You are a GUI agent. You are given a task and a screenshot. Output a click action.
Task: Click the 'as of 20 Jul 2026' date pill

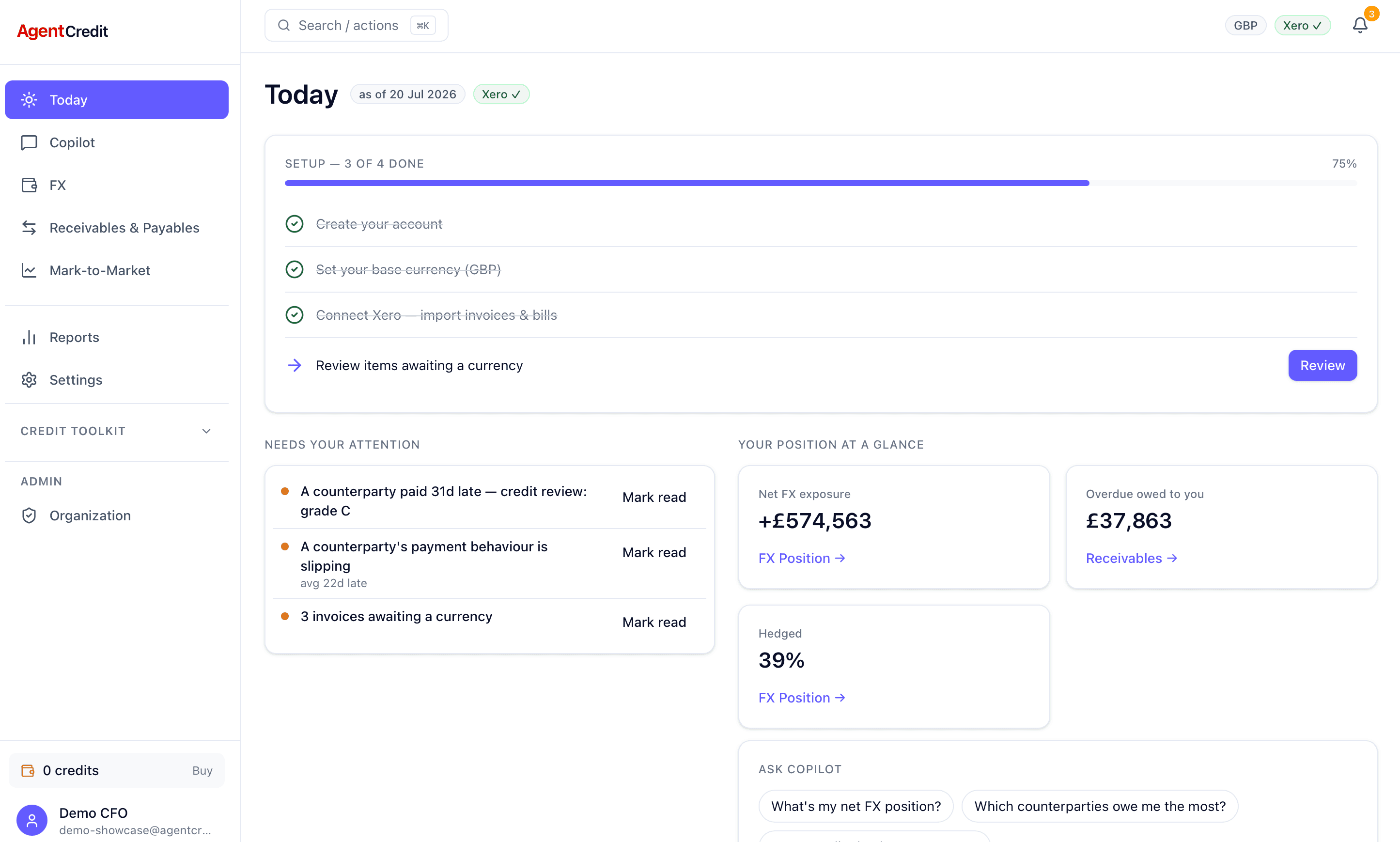[407, 94]
